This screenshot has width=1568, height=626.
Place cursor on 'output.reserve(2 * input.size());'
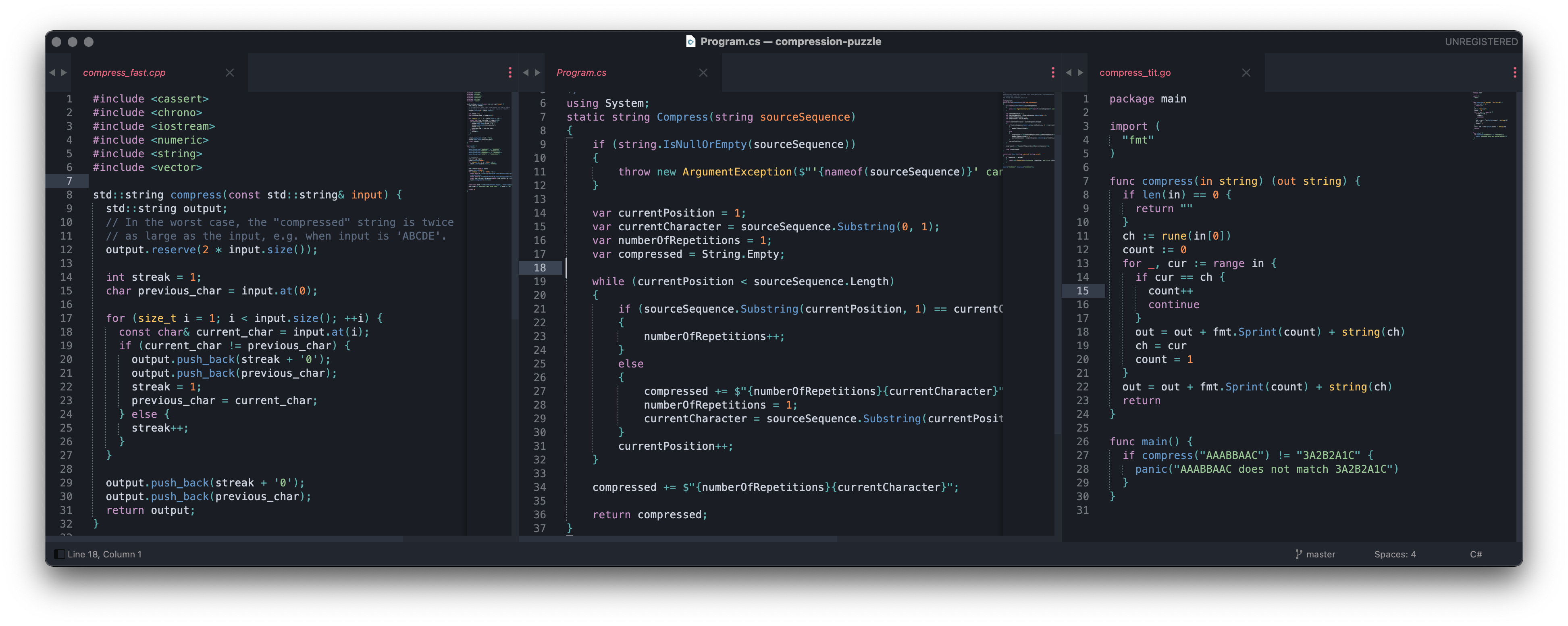[x=211, y=250]
